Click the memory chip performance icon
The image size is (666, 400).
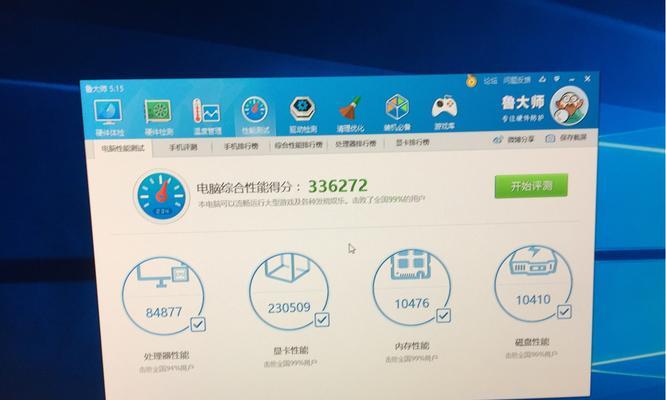411,264
